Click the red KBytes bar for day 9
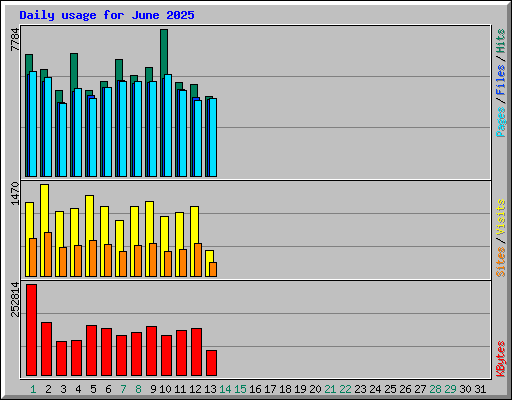 tap(151, 351)
